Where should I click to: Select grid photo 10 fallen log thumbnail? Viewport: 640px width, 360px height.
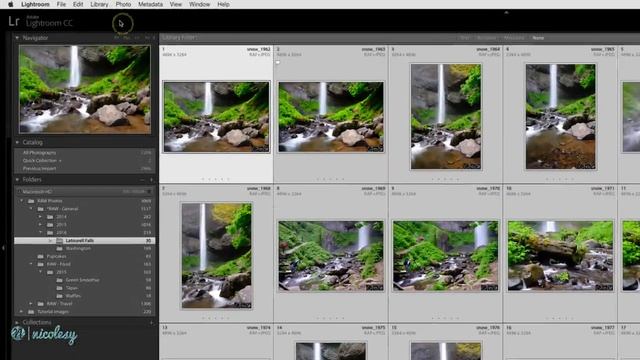tap(560, 256)
